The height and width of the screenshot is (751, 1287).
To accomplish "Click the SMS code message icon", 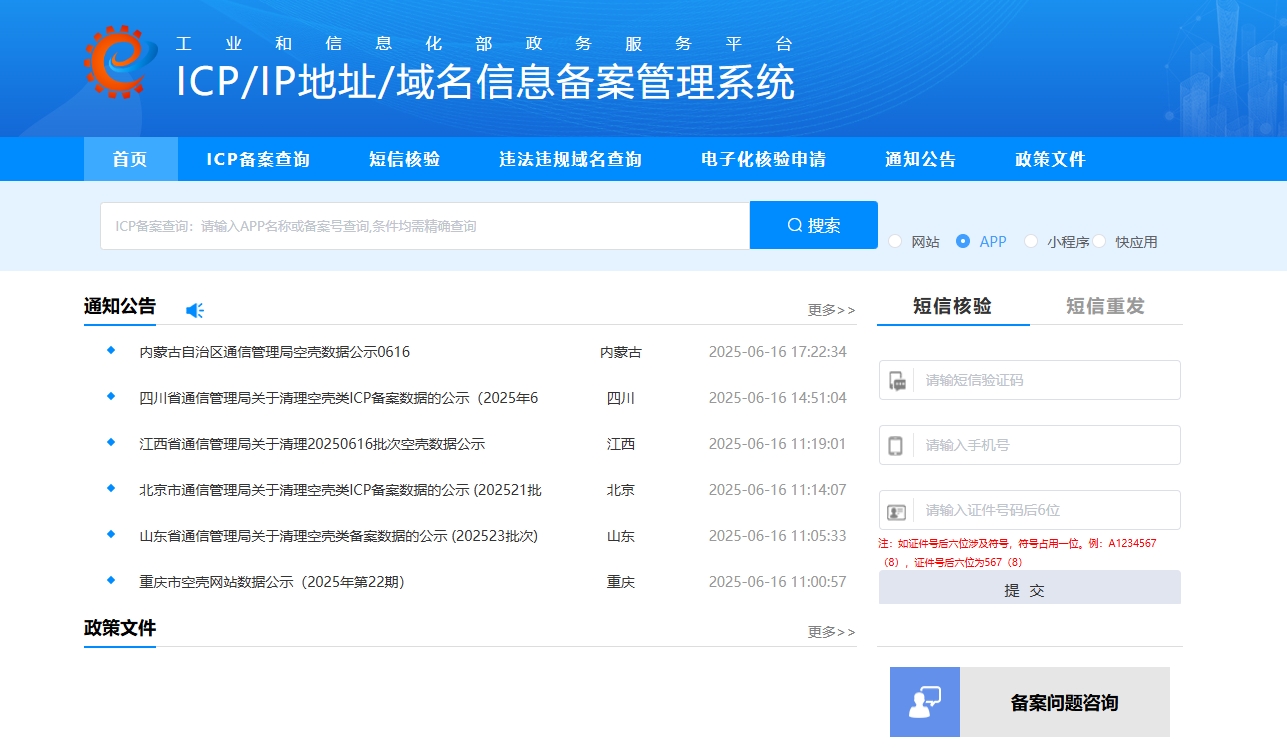I will (897, 381).
